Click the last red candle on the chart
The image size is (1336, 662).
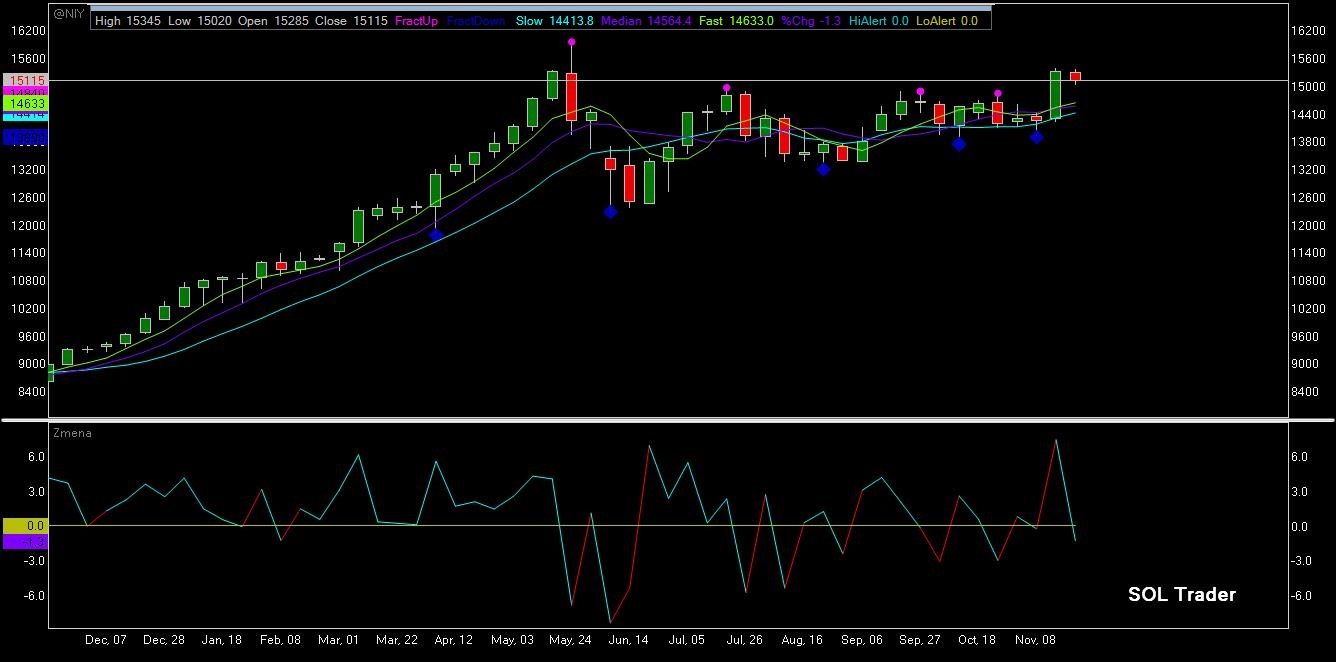pyautogui.click(x=1075, y=76)
